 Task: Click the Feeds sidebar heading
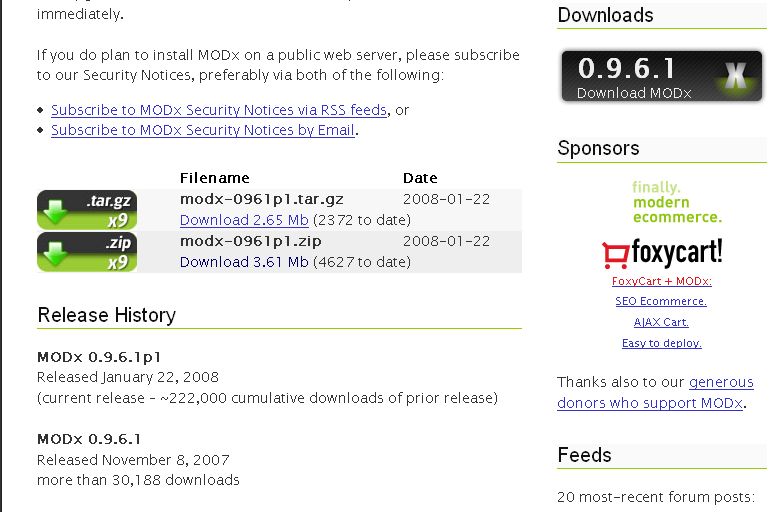584,455
